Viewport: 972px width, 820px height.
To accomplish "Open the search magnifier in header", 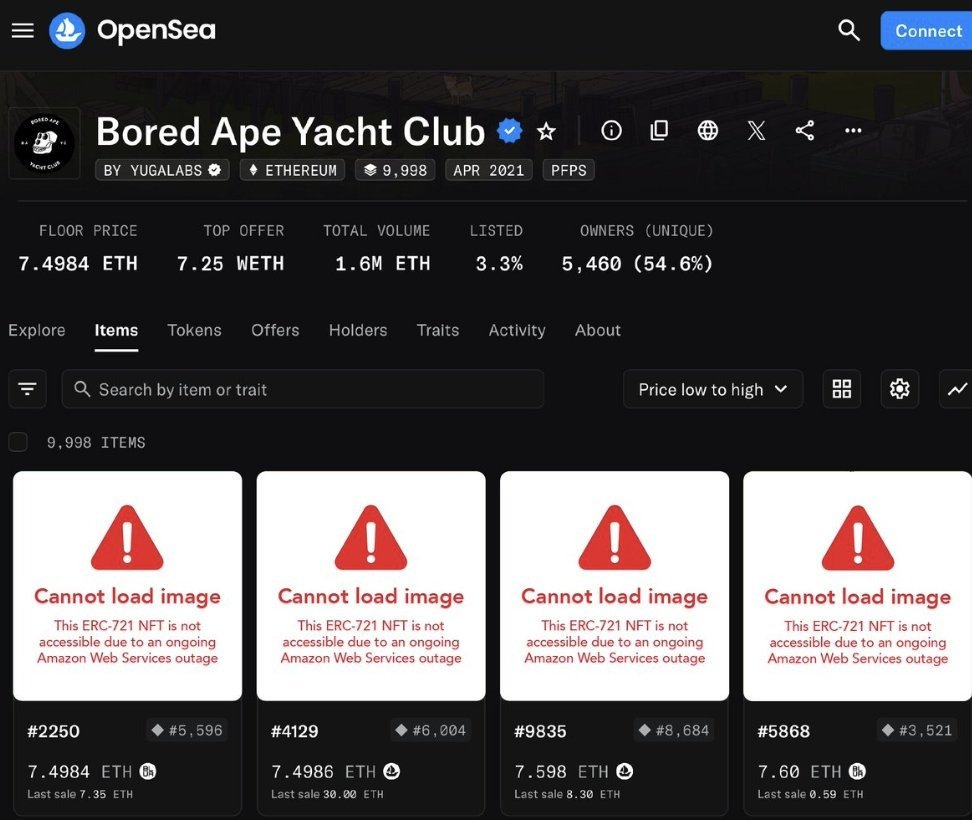I will coord(849,30).
